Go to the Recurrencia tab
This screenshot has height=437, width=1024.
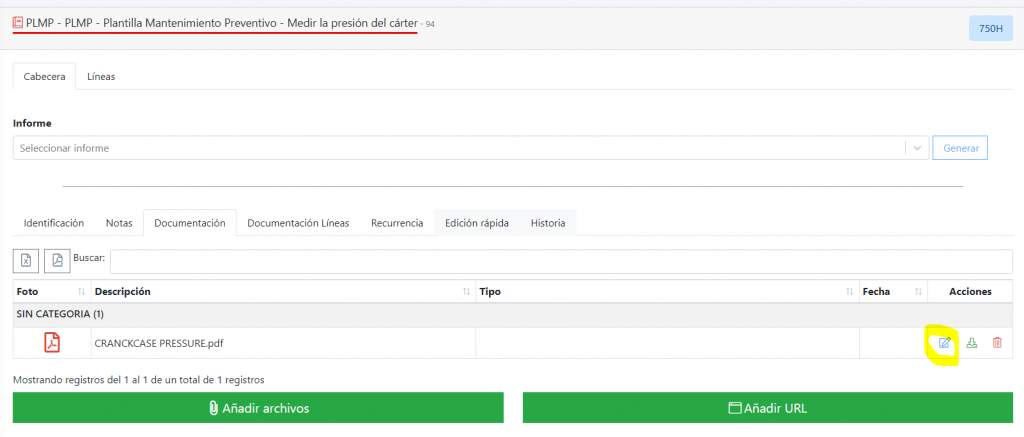click(x=397, y=223)
